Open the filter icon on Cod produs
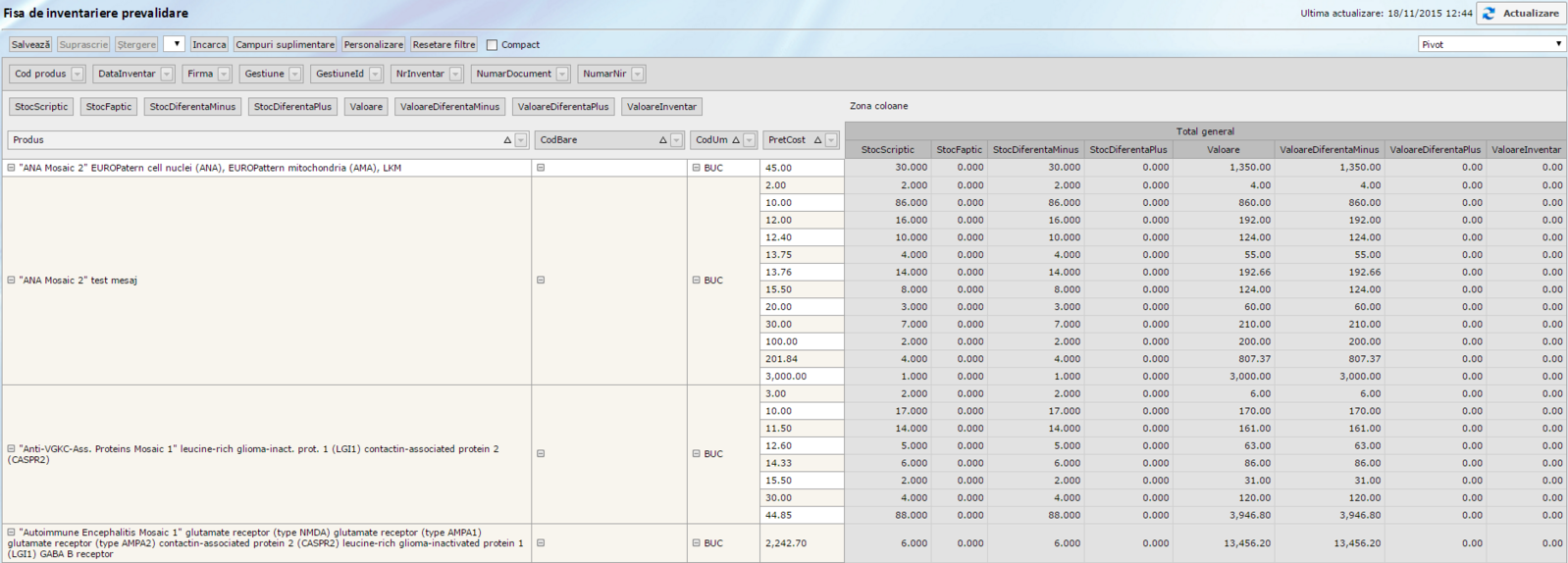1568x563 pixels. coord(78,75)
